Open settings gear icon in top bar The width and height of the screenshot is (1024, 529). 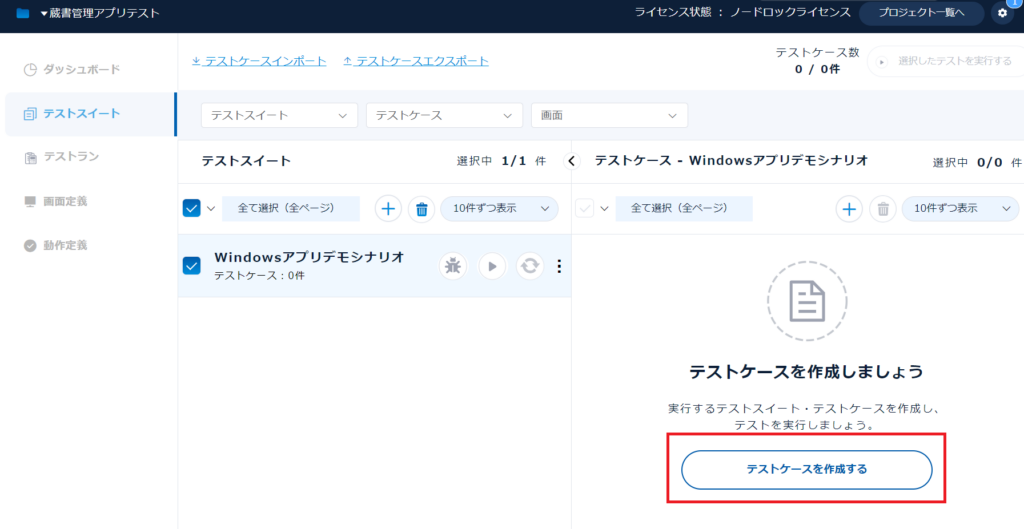(x=1003, y=13)
